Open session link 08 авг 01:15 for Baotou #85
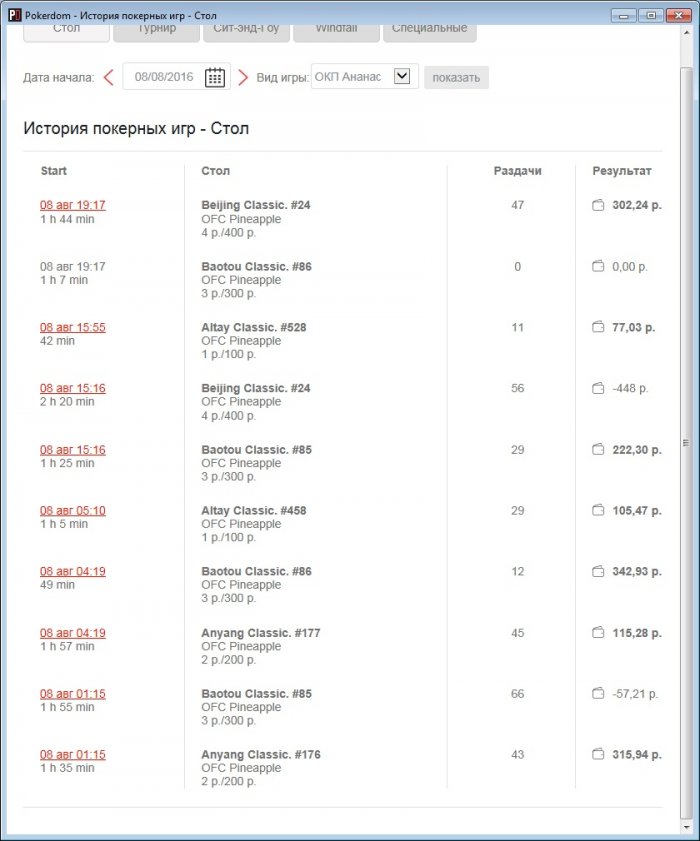Viewport: 700px width, 841px height. pyautogui.click(x=72, y=694)
